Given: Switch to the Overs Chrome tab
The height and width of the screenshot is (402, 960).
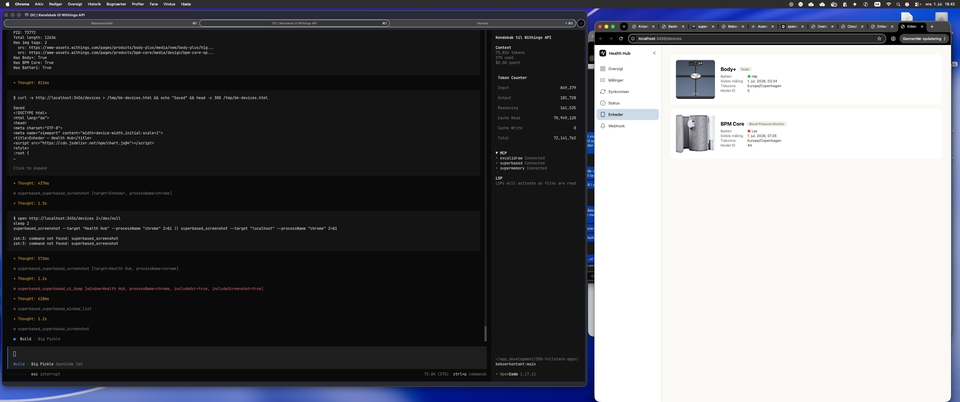Looking at the screenshot, I should click(x=821, y=27).
